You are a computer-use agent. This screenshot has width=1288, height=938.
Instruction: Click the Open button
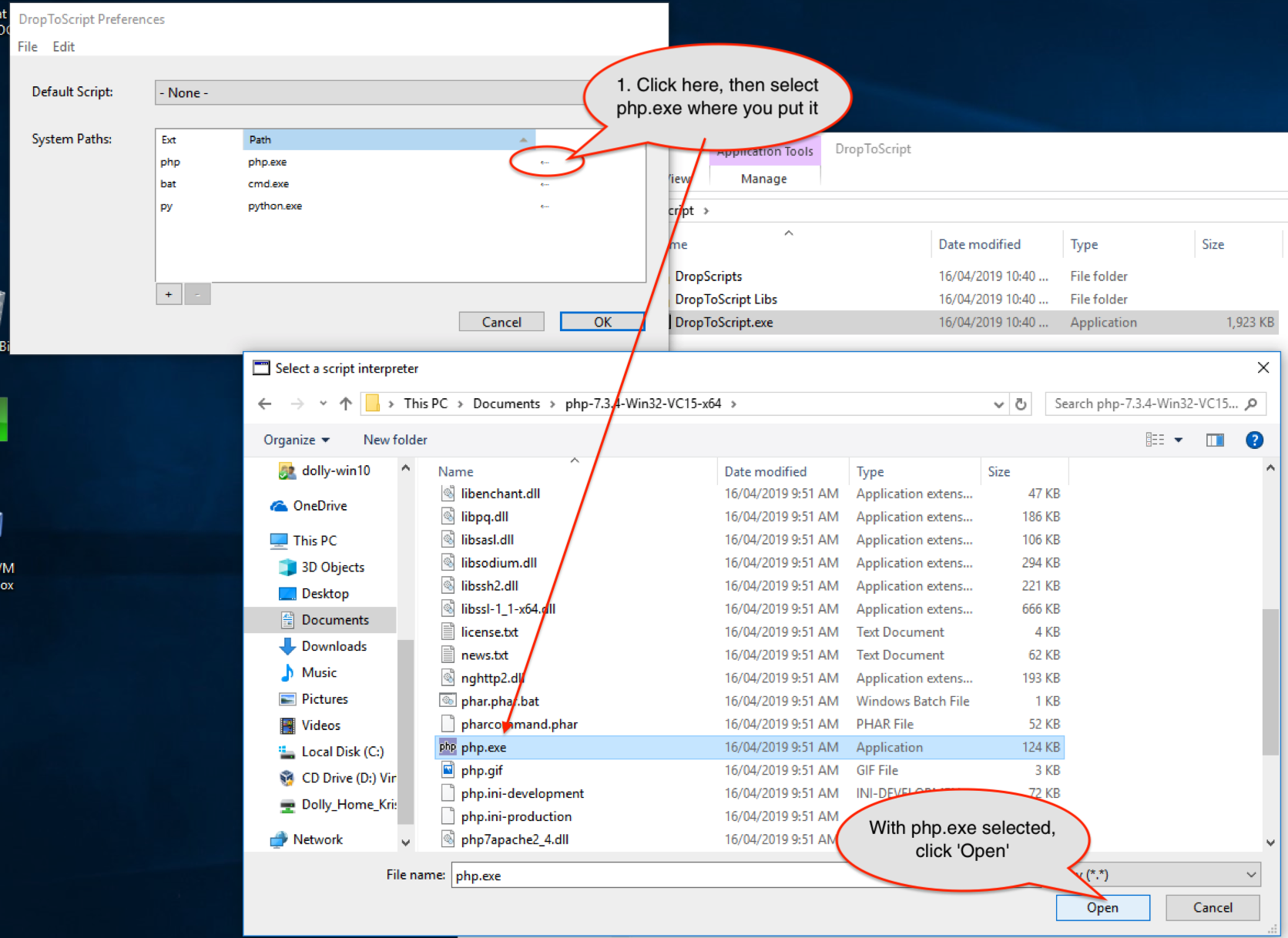[1102, 908]
